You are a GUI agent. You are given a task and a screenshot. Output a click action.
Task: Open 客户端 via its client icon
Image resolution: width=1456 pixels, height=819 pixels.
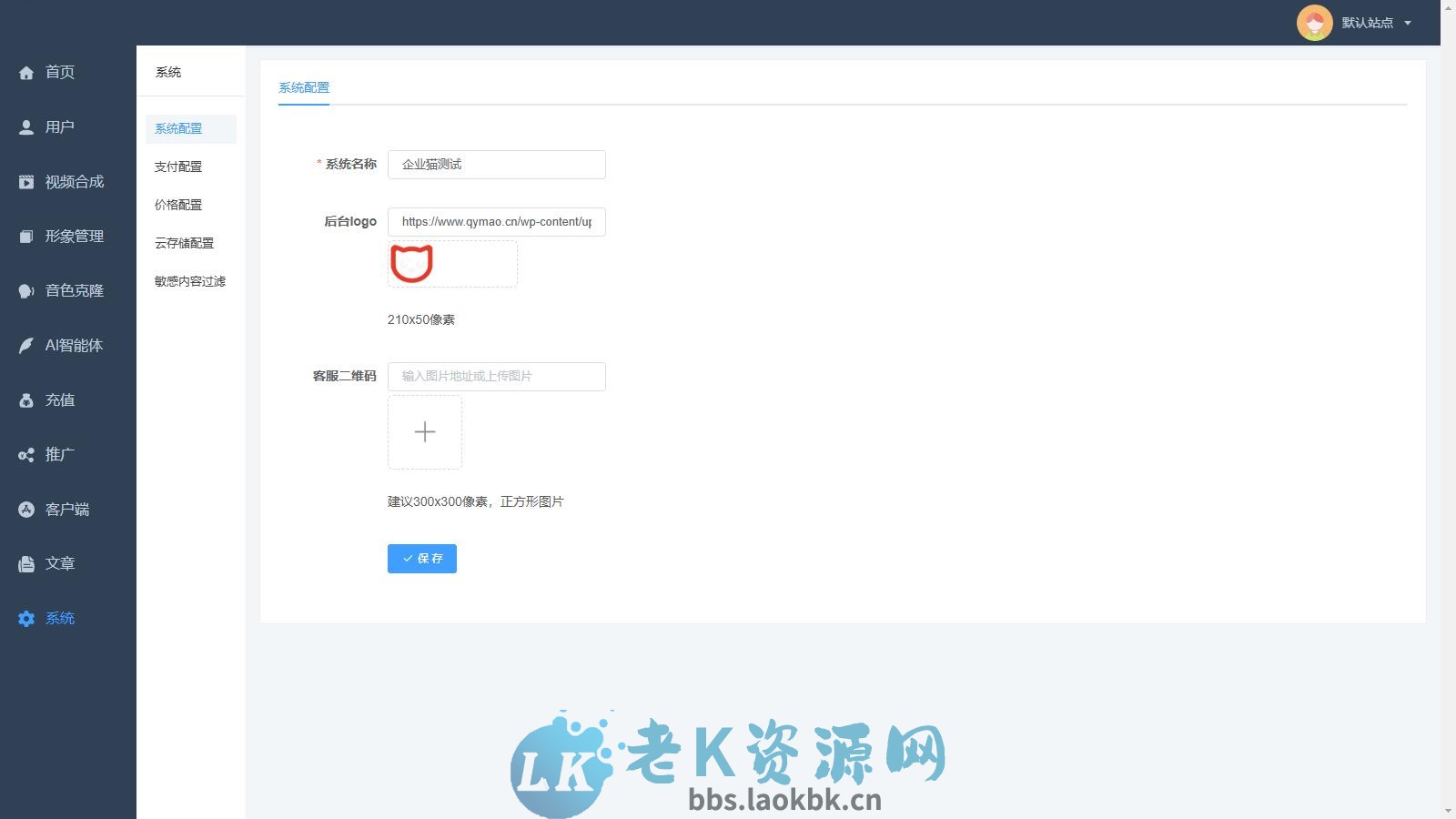pyautogui.click(x=26, y=510)
